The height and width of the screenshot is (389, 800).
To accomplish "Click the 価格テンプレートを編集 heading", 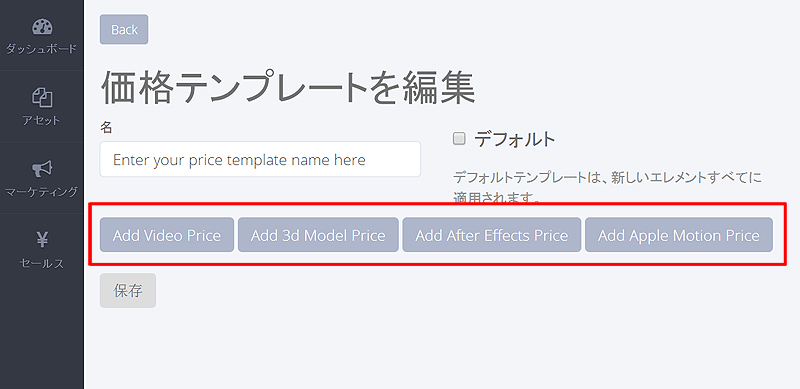I will (x=288, y=87).
